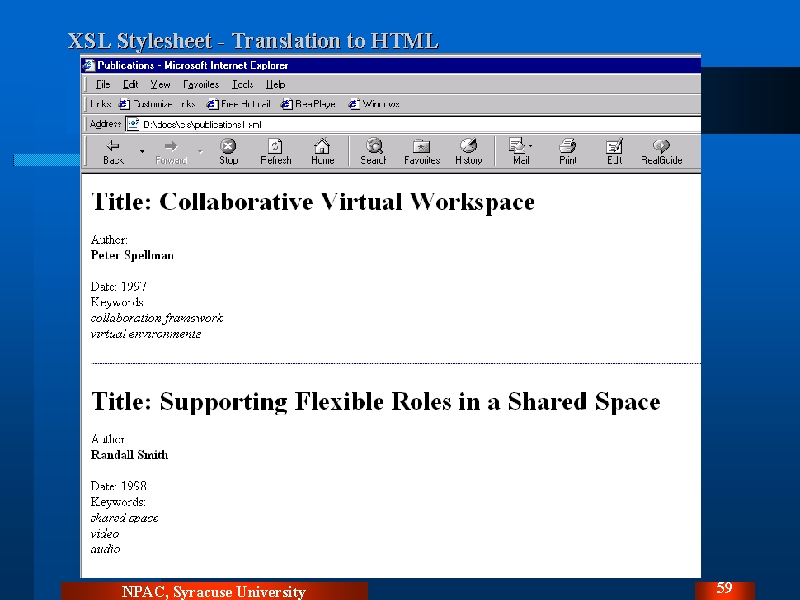The height and width of the screenshot is (600, 800).
Task: Click the Links toolbar label
Action: [101, 104]
